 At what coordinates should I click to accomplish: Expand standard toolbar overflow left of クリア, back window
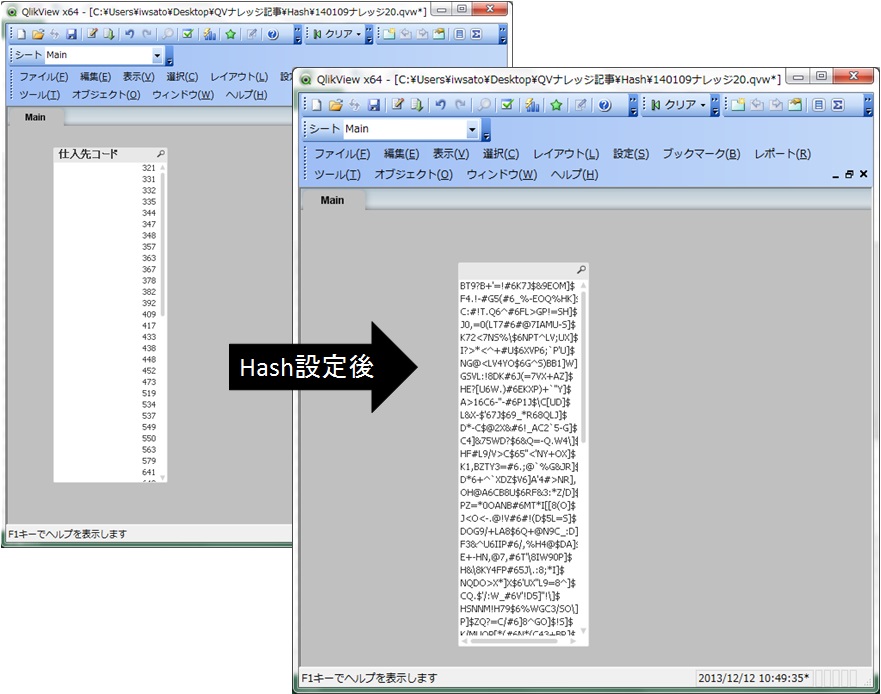[x=298, y=34]
